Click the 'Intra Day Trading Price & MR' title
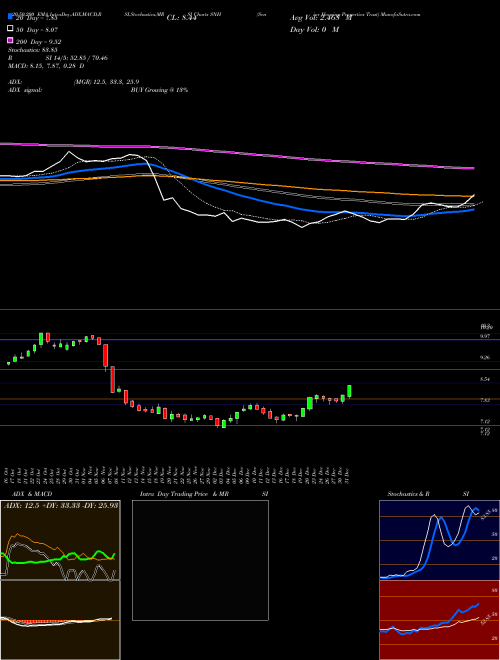 184,493
